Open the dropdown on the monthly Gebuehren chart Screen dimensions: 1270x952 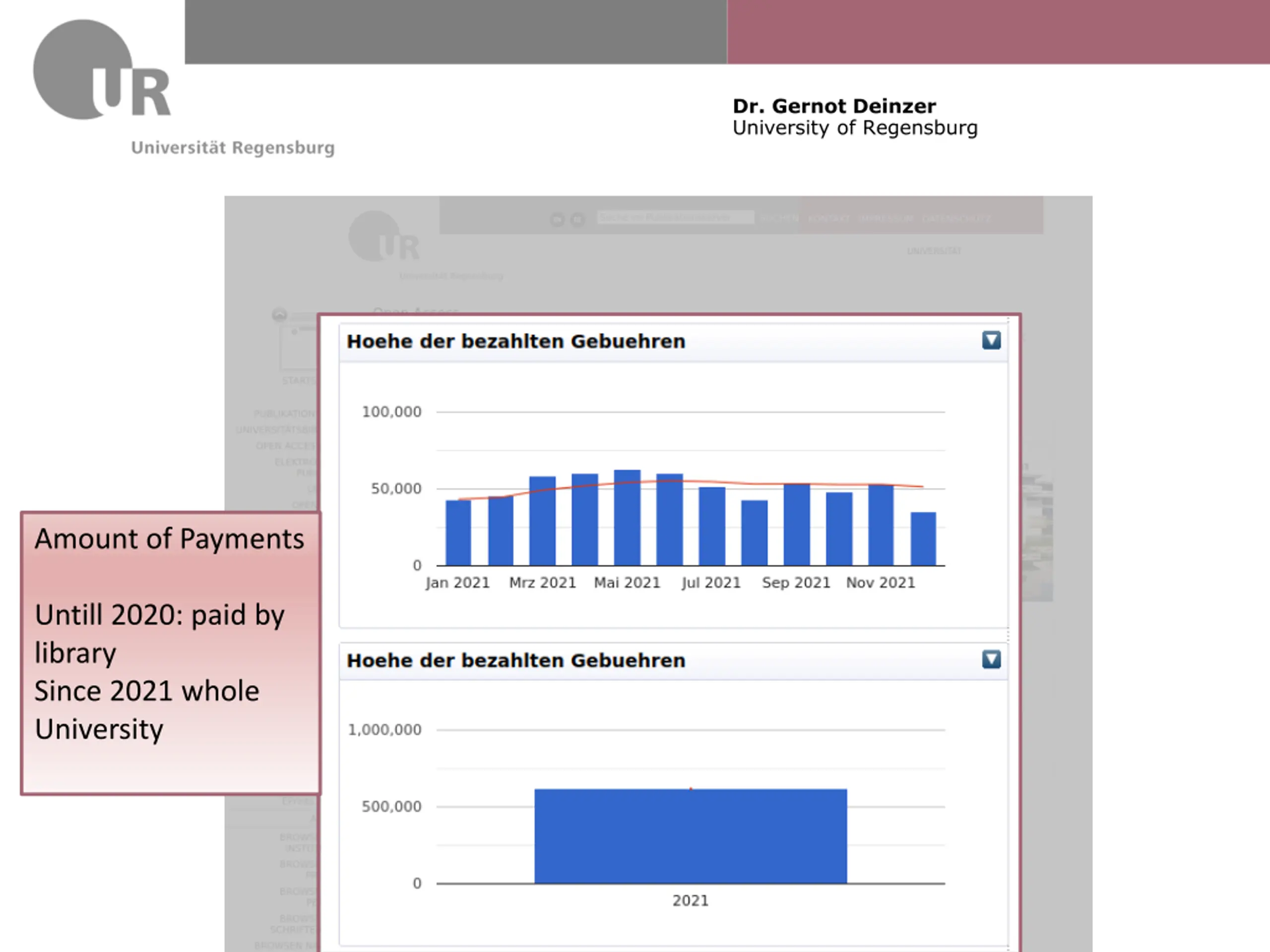(991, 340)
